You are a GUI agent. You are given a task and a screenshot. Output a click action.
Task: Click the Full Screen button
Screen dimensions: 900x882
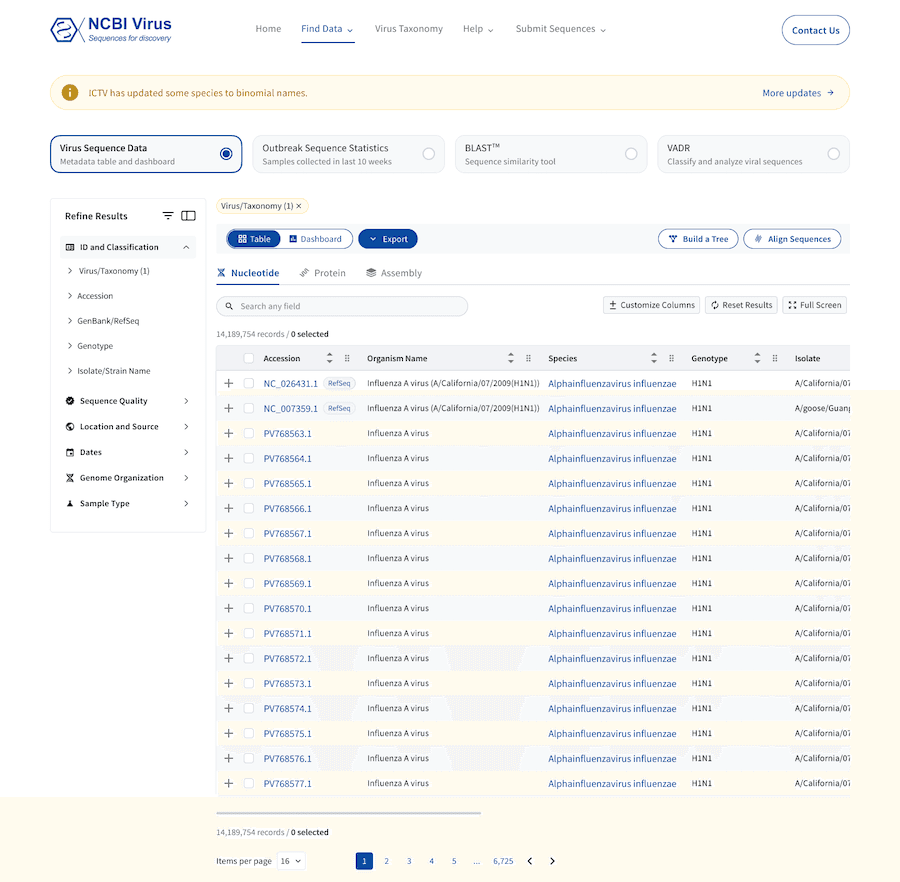click(814, 305)
